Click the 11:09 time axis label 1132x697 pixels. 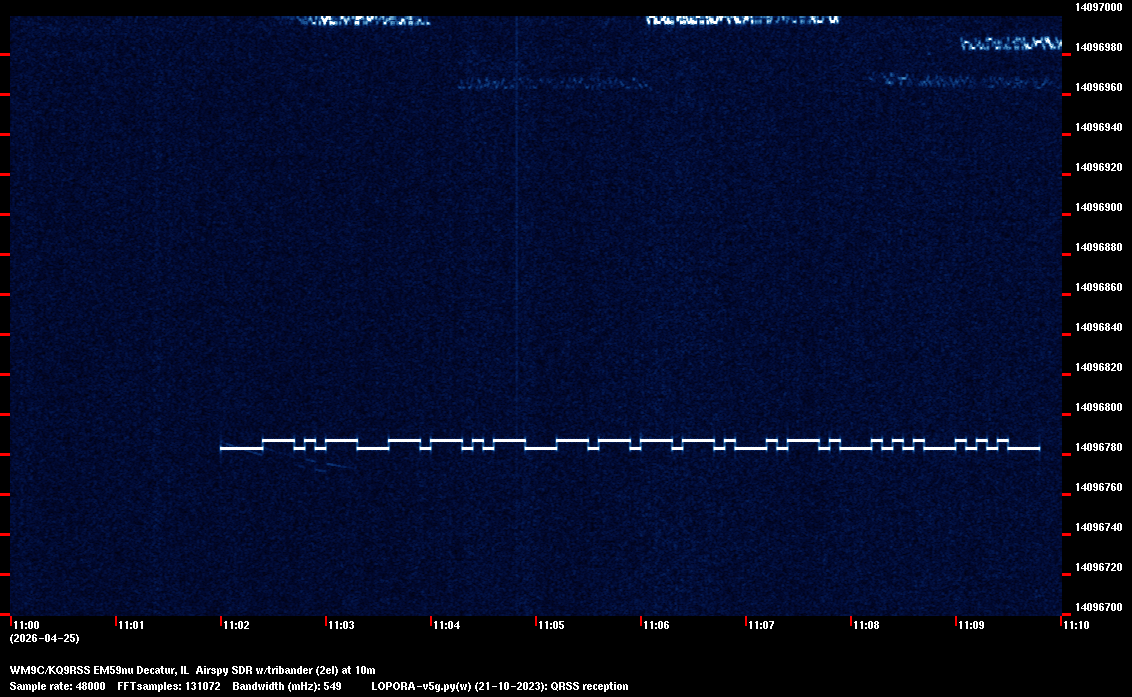click(x=971, y=625)
